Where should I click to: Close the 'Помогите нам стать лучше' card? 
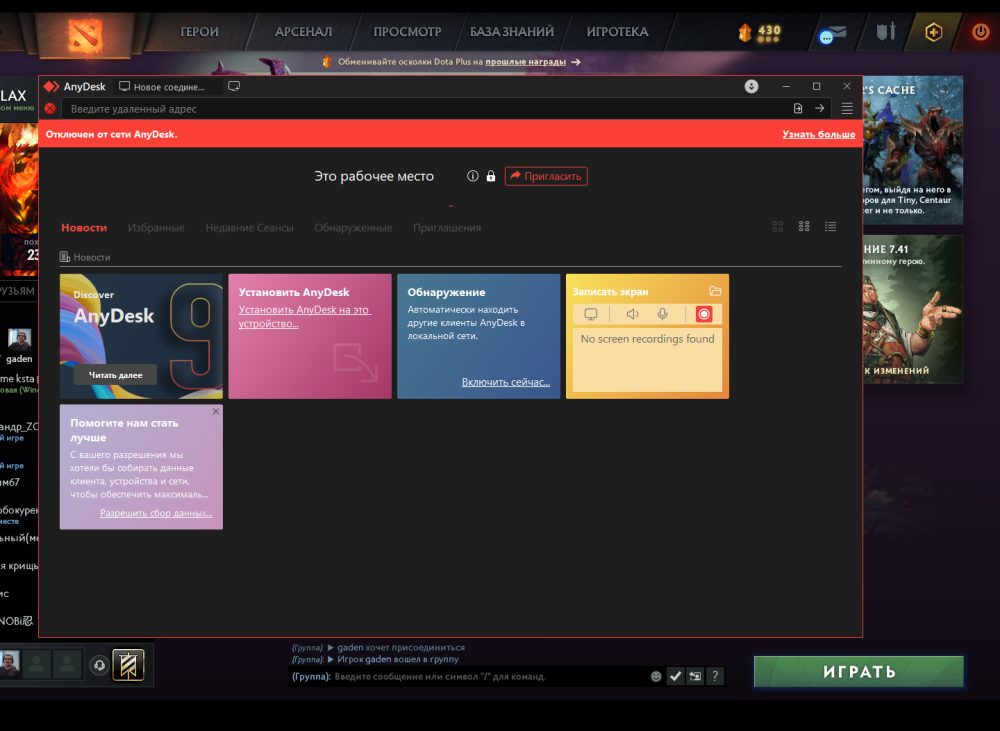pyautogui.click(x=216, y=411)
